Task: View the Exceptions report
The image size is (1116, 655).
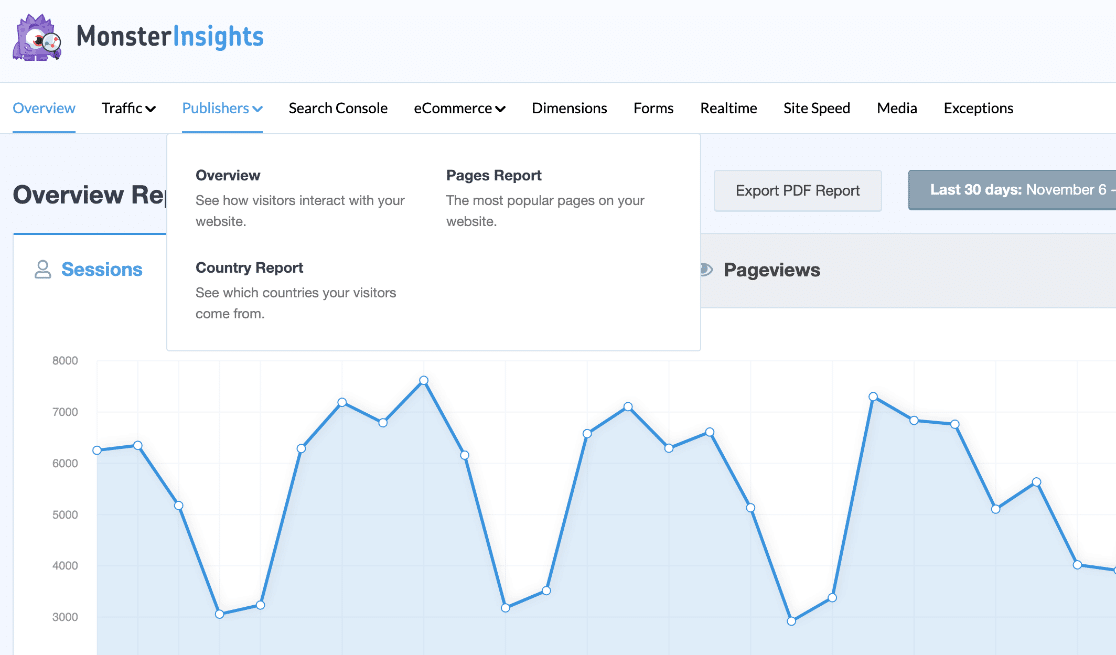Action: click(x=978, y=107)
